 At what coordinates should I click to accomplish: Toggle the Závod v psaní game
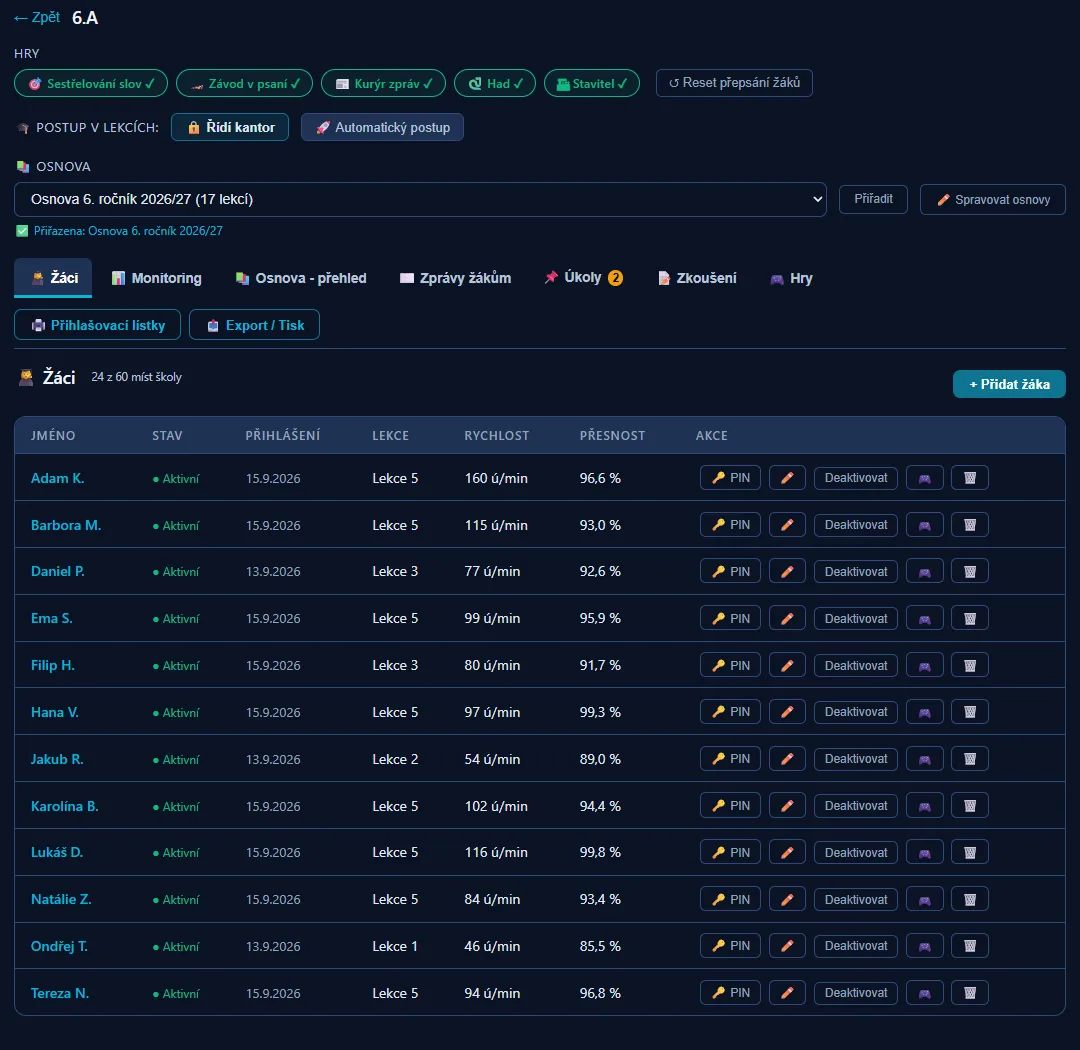[x=245, y=83]
